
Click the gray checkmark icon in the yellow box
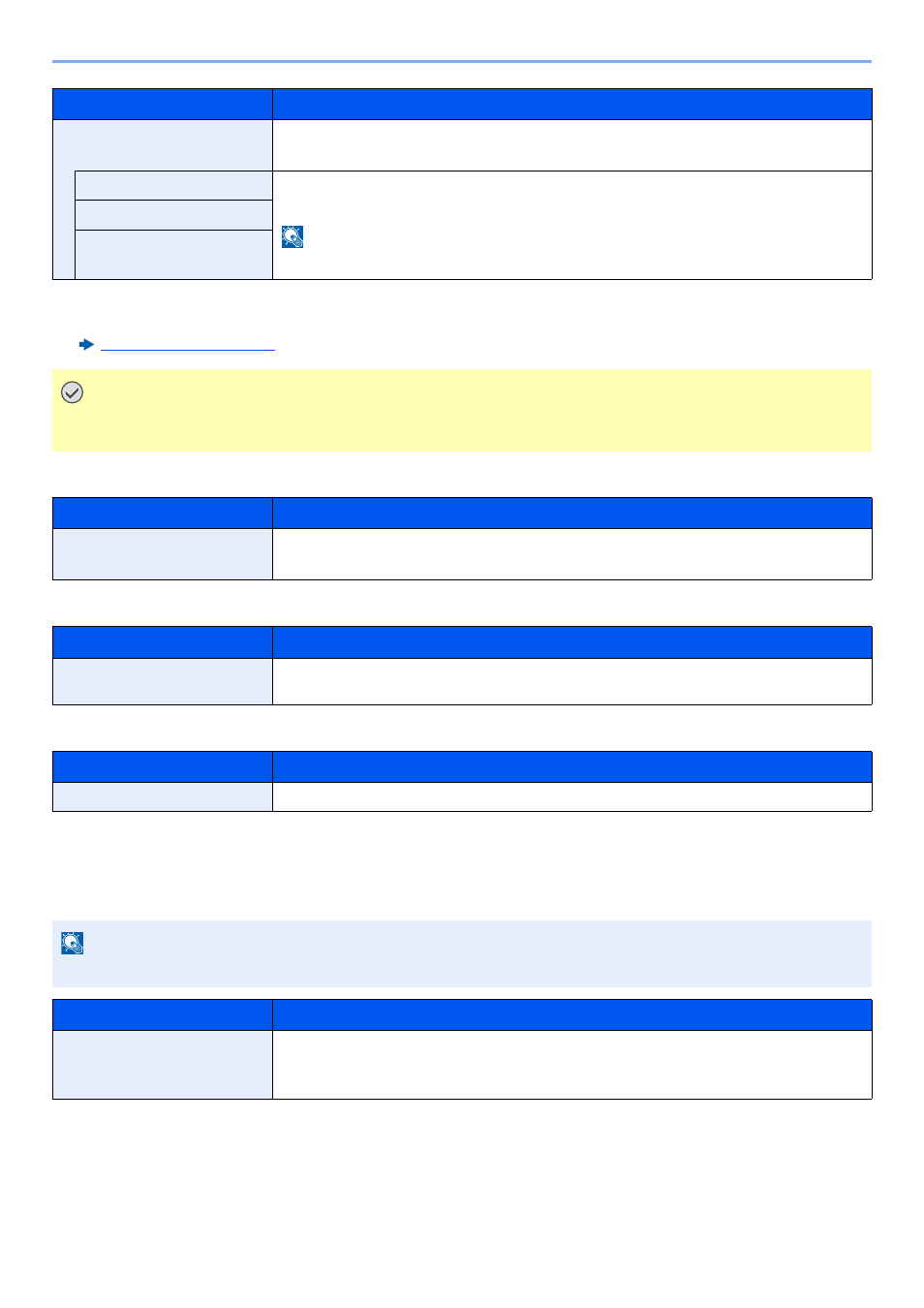[x=72, y=392]
